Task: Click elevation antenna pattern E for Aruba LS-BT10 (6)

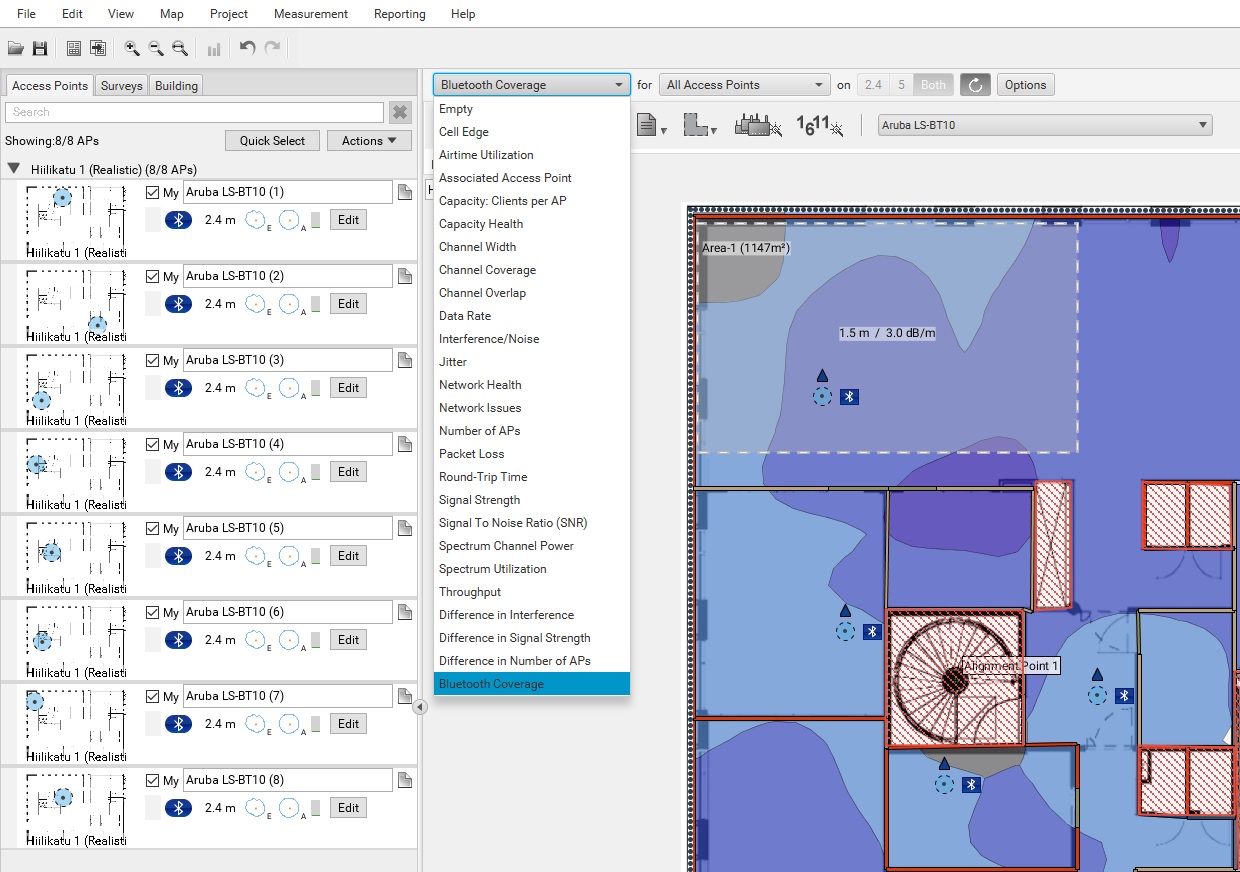Action: pyautogui.click(x=257, y=640)
